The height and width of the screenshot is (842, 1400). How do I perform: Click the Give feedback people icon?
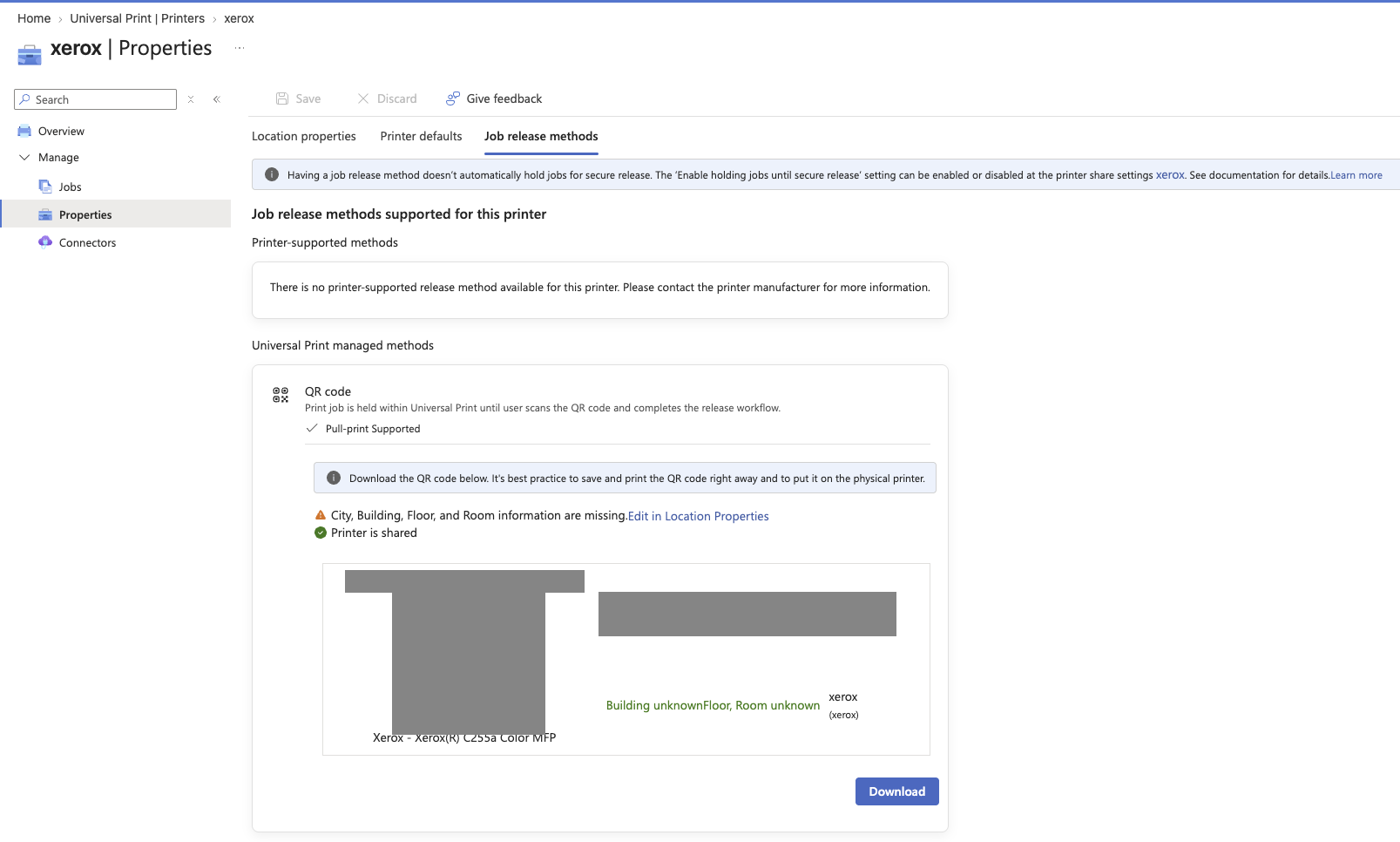click(453, 98)
